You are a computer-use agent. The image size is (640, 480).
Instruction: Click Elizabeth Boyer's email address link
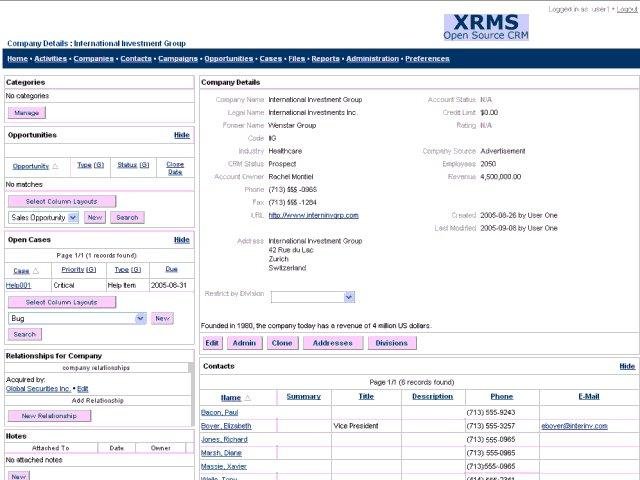point(574,426)
